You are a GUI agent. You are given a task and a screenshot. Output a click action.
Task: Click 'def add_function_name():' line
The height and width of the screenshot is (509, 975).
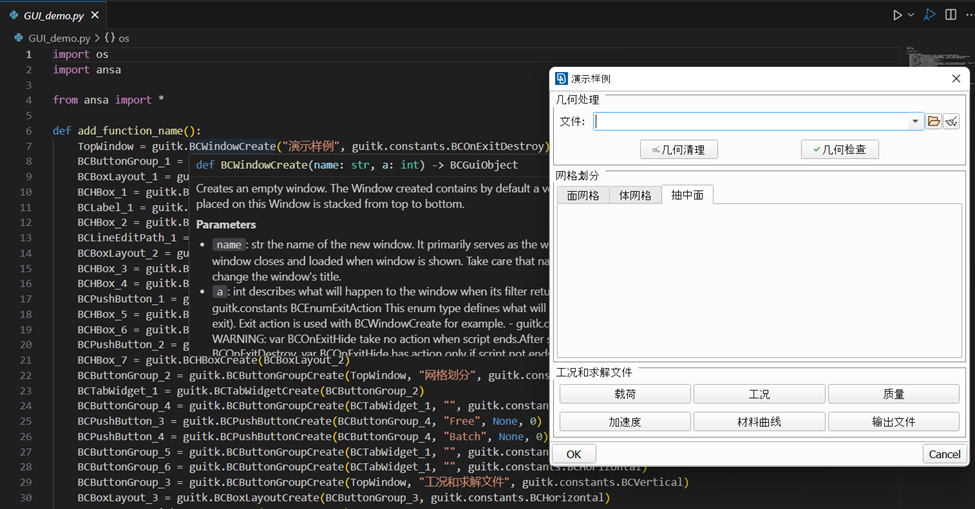click(x=127, y=131)
